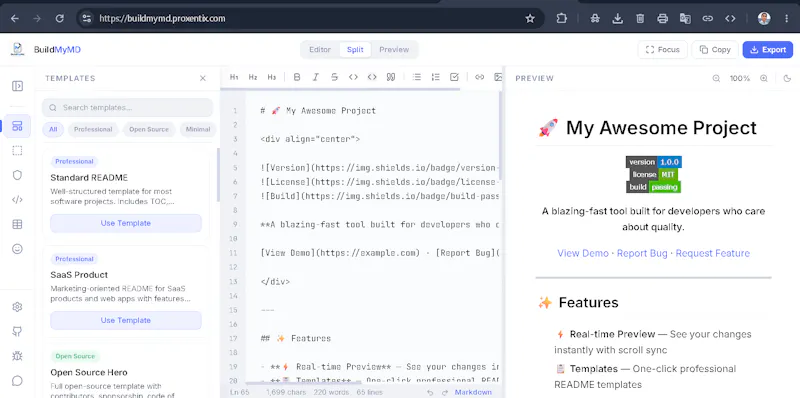Screen dimensions: 800x398
Task: Filter templates by All
Action: [x=53, y=130]
